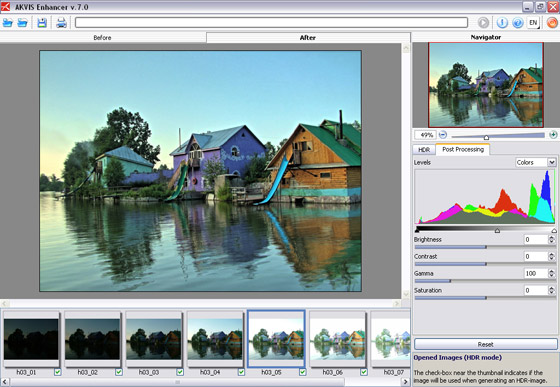This screenshot has height=387, width=560.
Task: Click the Navigator zoom slider handle
Action: pyautogui.click(x=486, y=137)
